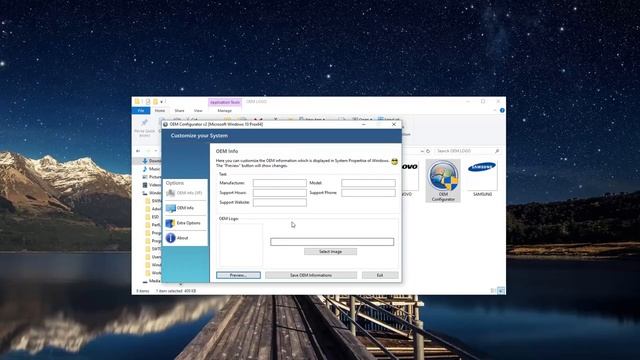Click the Application Tools tab in Explorer
The image size is (640, 360).
pos(225,102)
